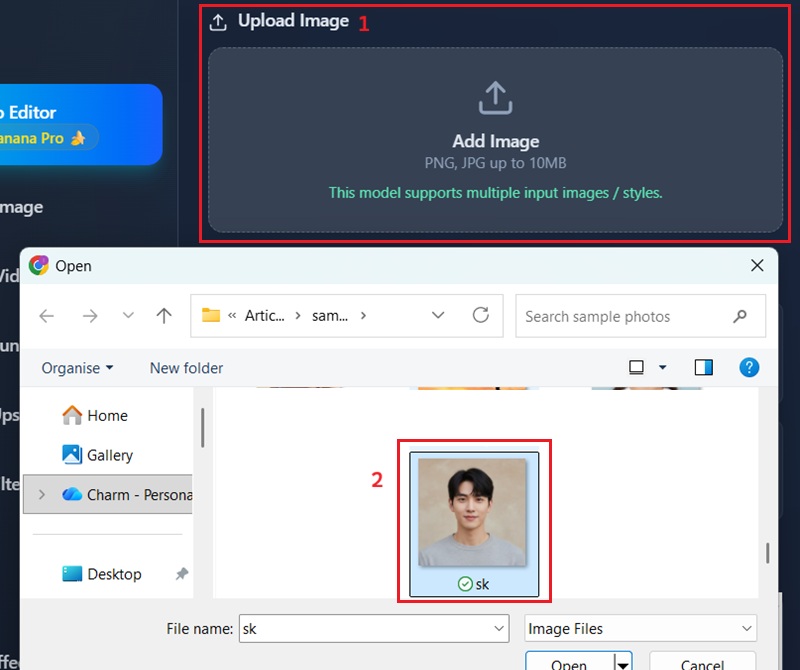Screen dimensions: 800x670
Task: Click the Add Image drop zone
Action: tap(495, 140)
